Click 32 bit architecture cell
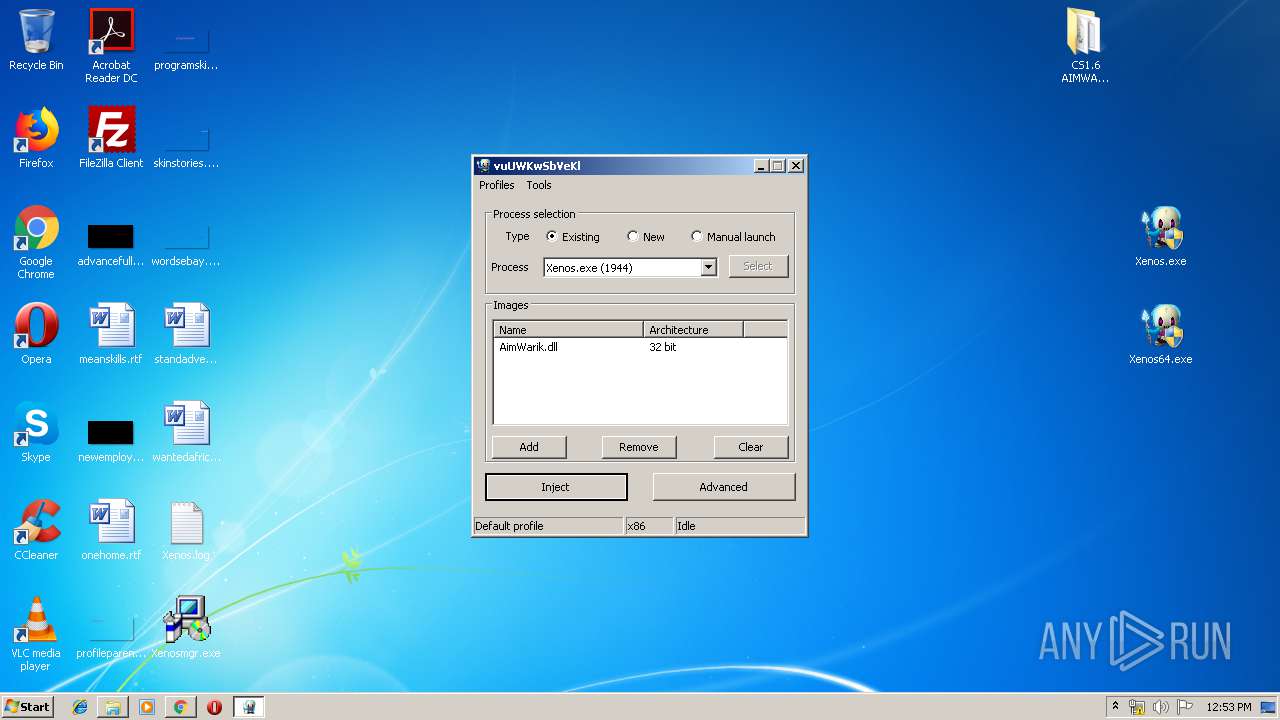This screenshot has height=720, width=1280. pyautogui.click(x=663, y=347)
